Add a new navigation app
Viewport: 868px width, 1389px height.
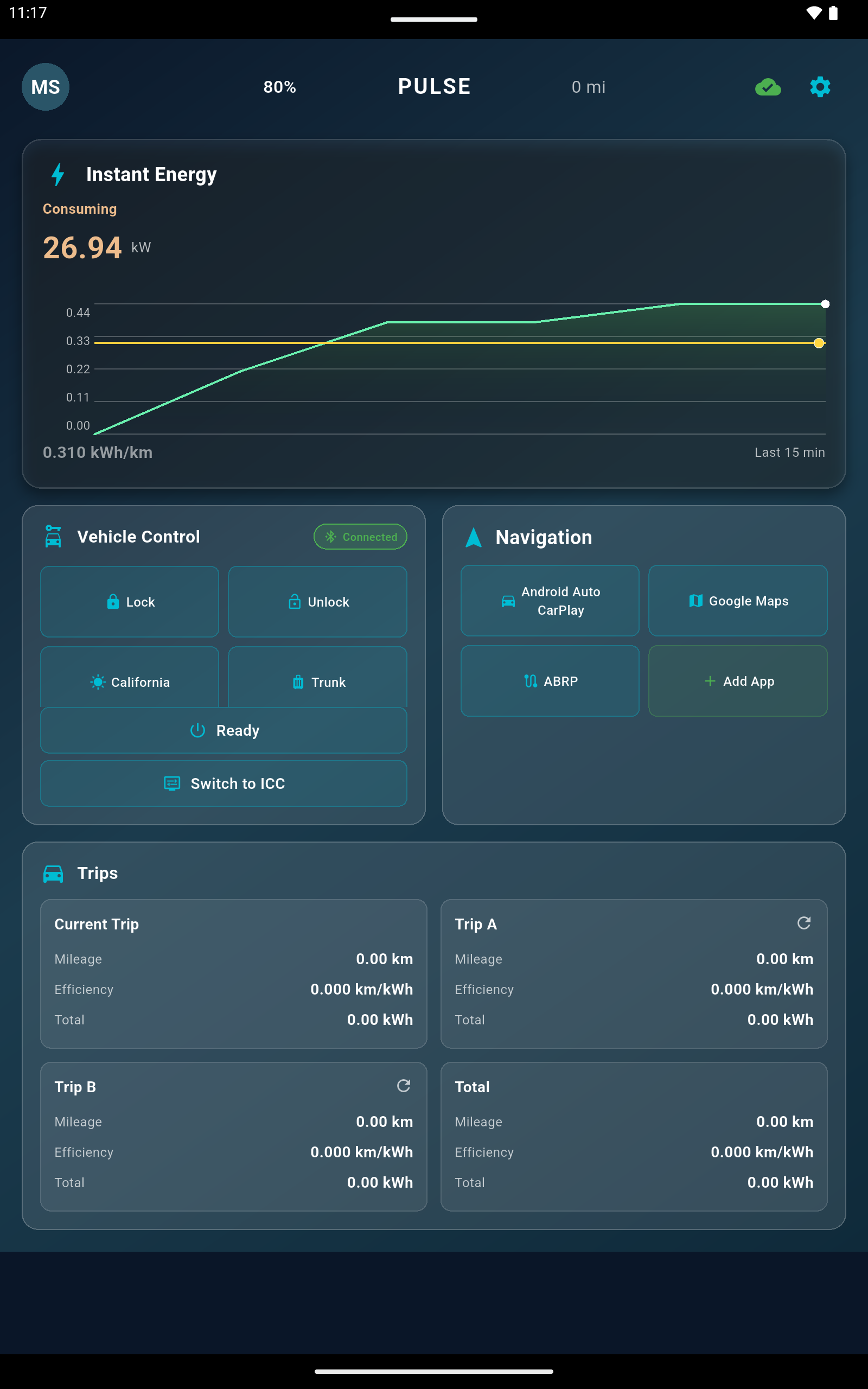(x=738, y=681)
